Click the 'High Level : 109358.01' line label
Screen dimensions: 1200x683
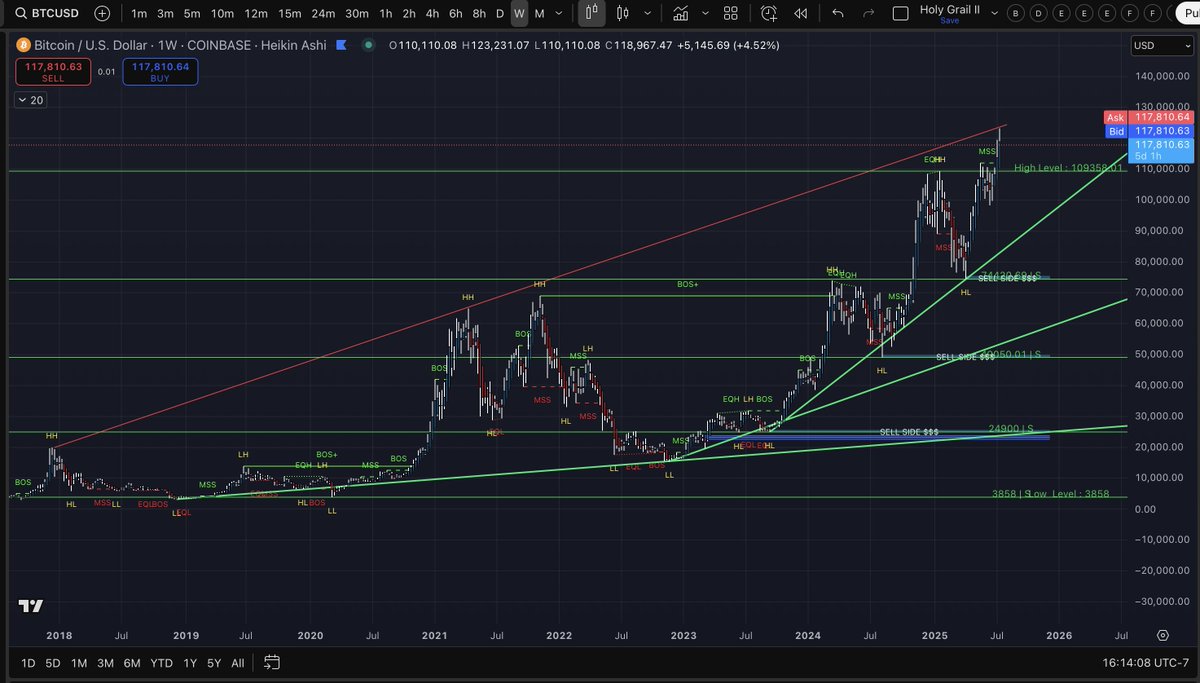pos(1069,168)
